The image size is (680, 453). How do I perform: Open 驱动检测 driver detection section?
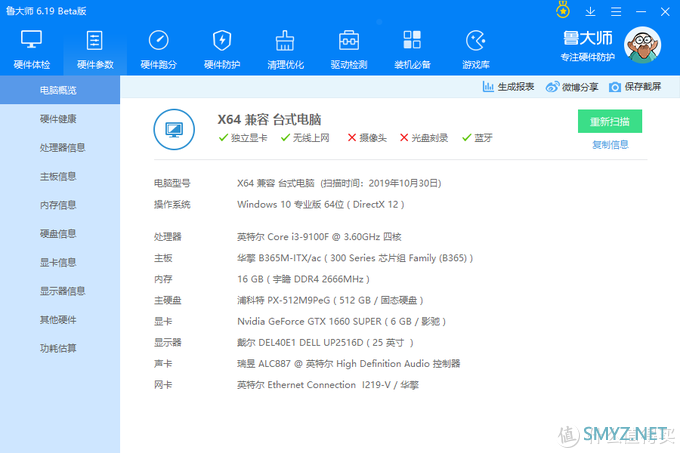pos(349,50)
